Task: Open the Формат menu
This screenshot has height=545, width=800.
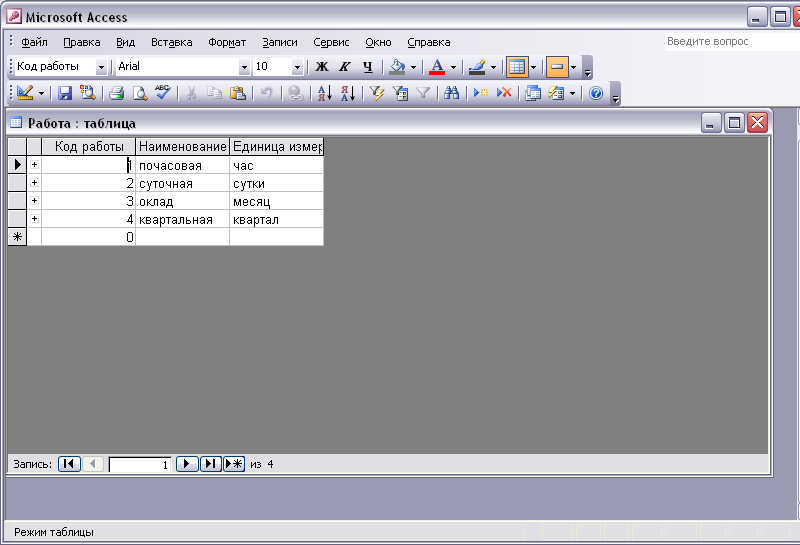Action: click(x=227, y=42)
